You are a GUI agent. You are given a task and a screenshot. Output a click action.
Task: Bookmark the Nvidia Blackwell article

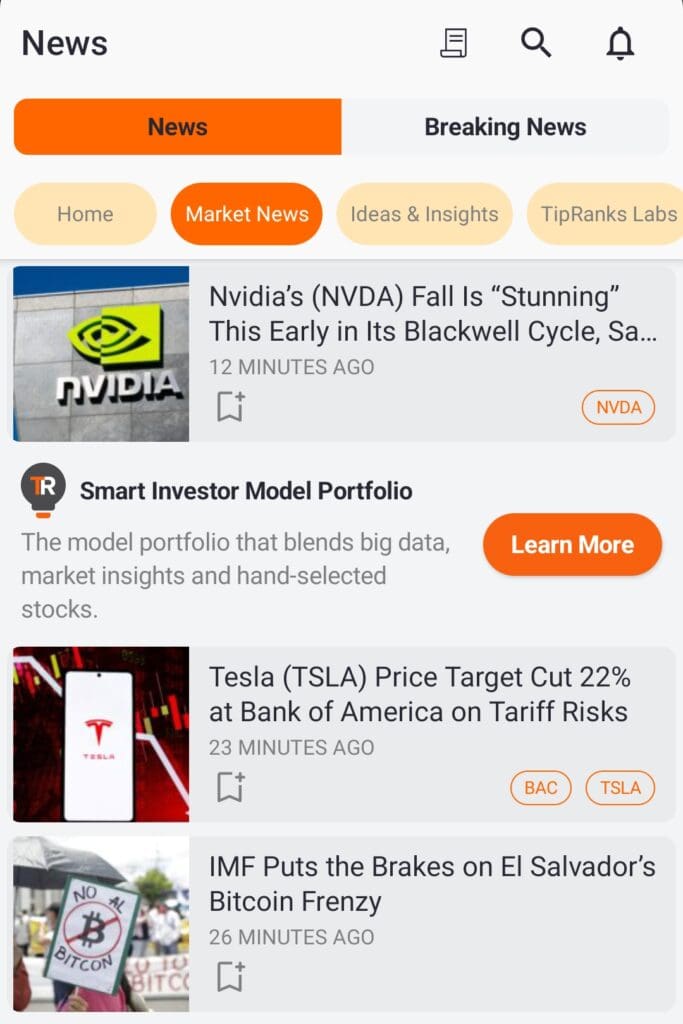click(x=230, y=407)
